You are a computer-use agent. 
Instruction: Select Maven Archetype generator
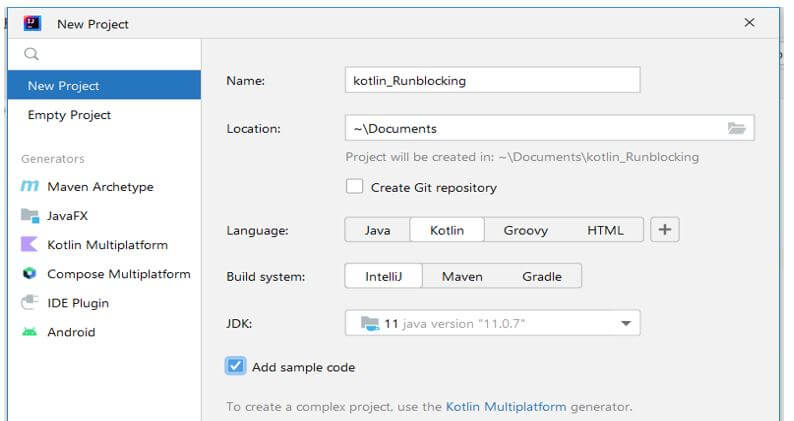(104, 186)
